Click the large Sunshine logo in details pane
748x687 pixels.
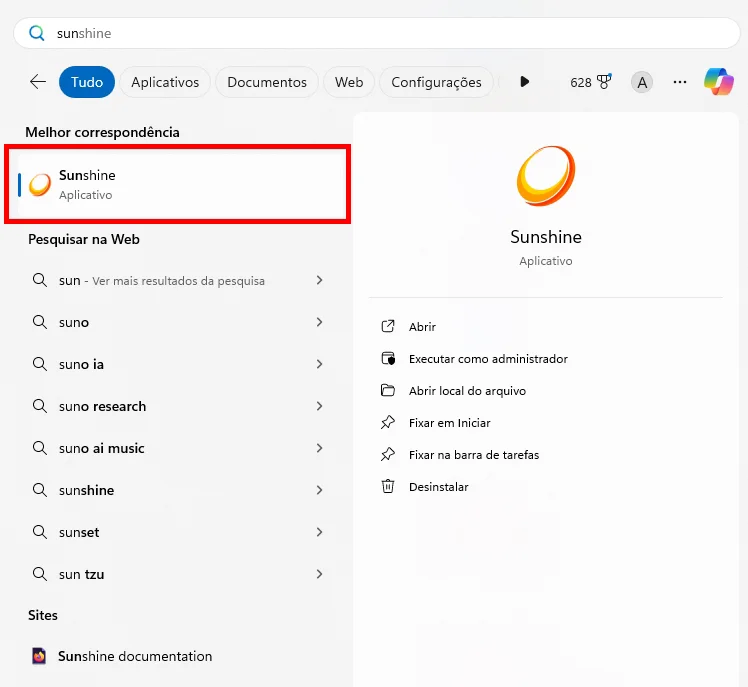(545, 177)
